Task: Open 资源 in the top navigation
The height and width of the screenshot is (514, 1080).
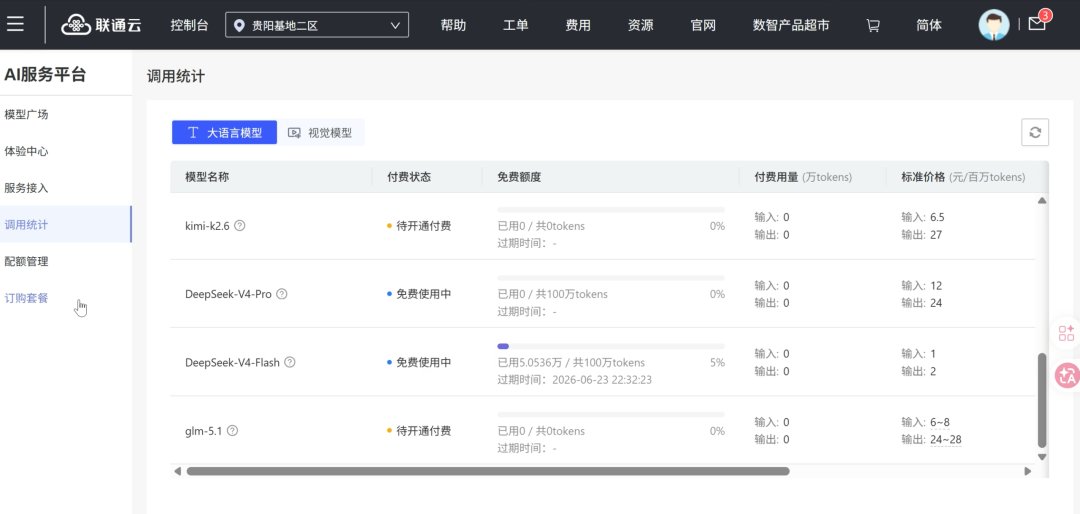Action: click(641, 25)
